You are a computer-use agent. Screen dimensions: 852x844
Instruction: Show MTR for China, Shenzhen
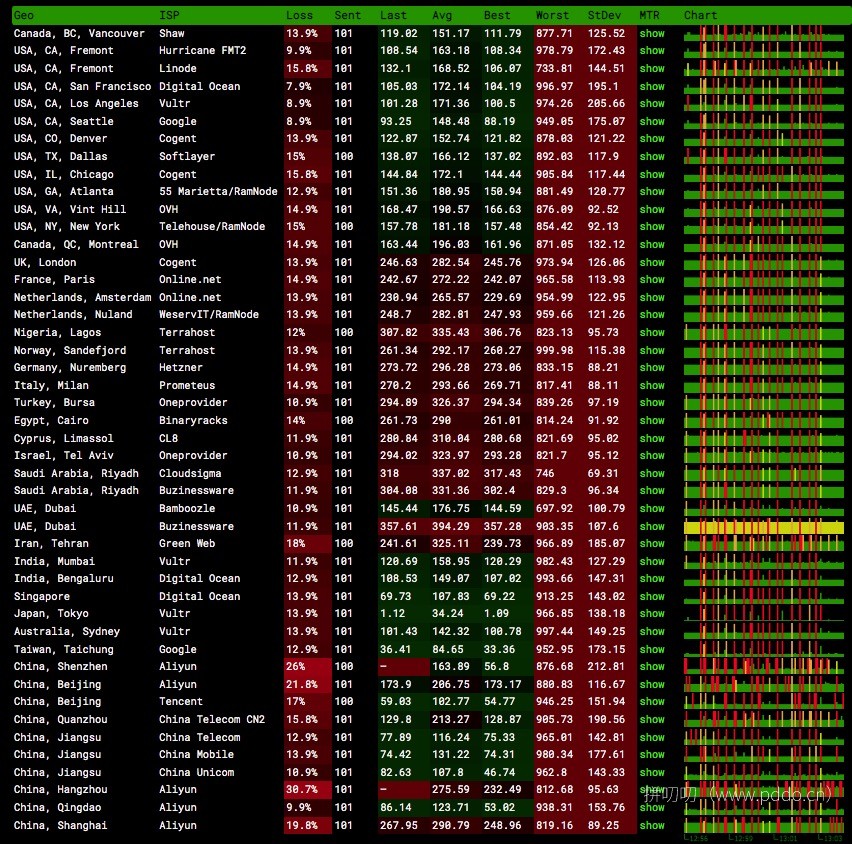pos(652,666)
